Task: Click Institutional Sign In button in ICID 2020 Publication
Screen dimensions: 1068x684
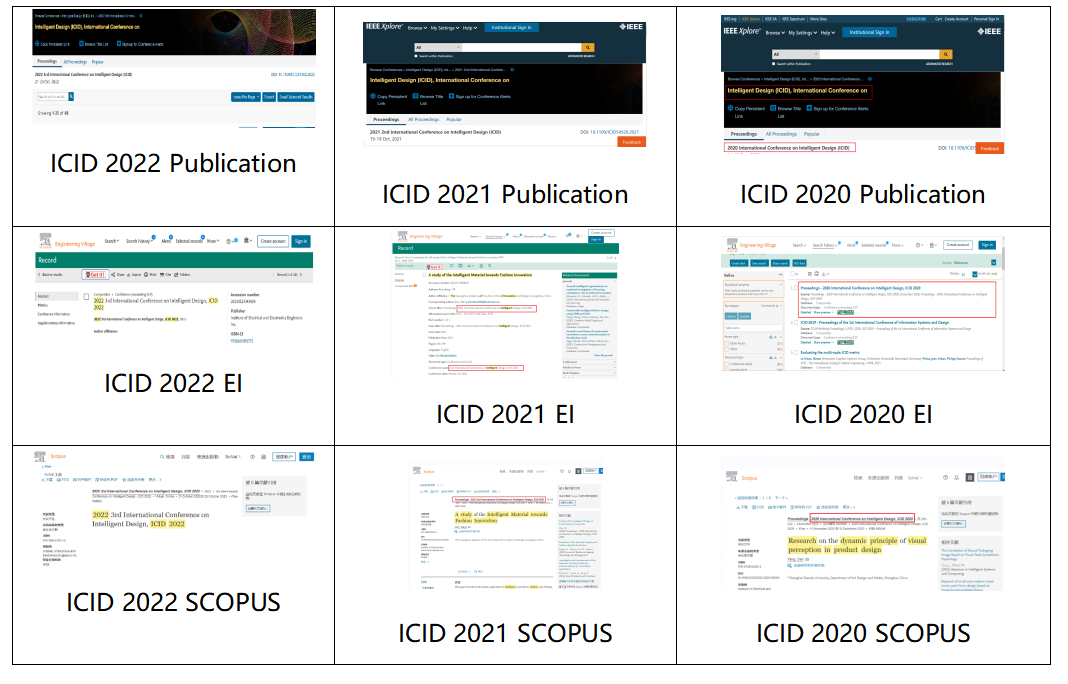Action: click(869, 32)
